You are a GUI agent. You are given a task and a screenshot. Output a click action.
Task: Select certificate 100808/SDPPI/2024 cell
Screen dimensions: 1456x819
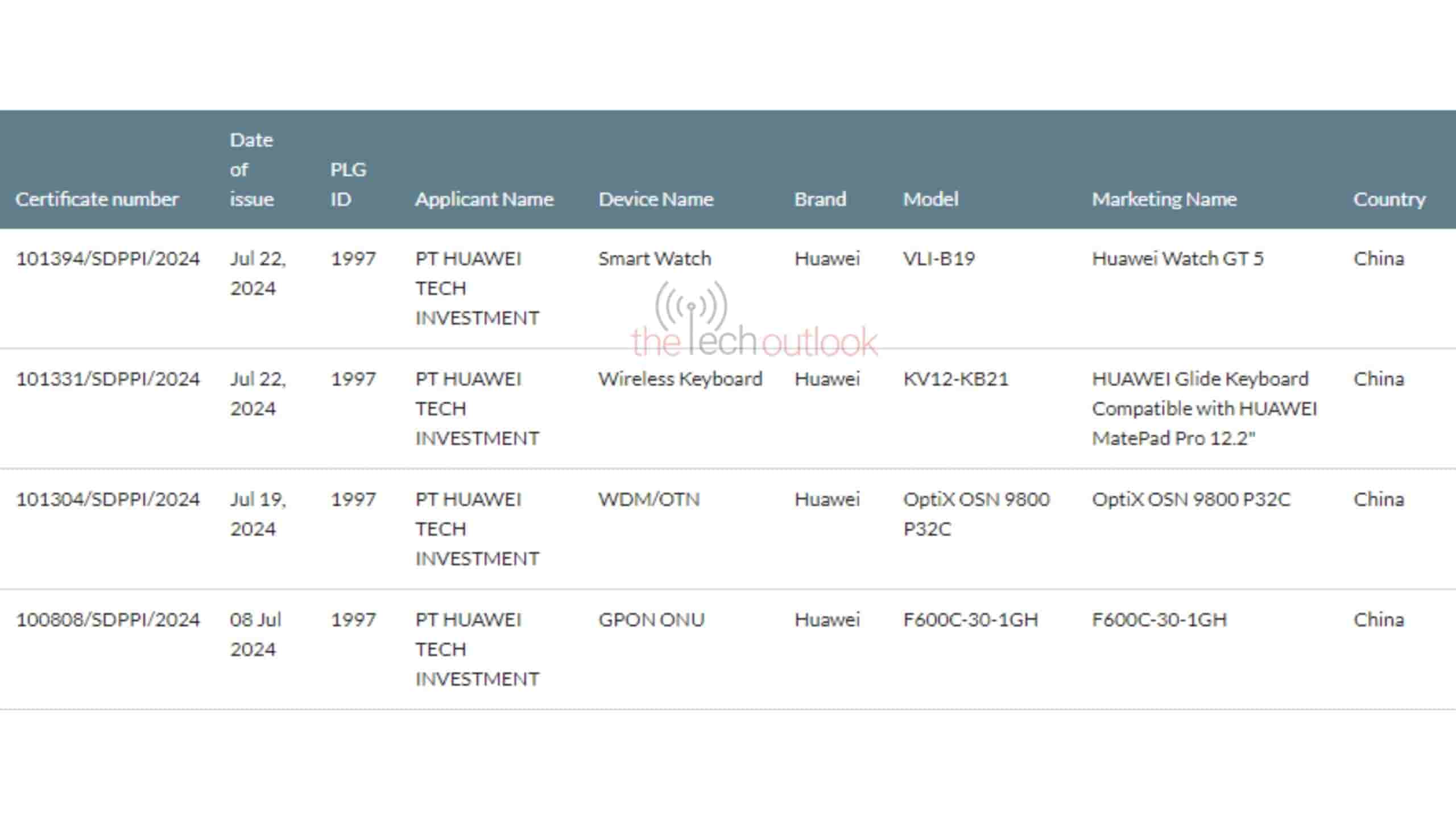click(x=108, y=619)
